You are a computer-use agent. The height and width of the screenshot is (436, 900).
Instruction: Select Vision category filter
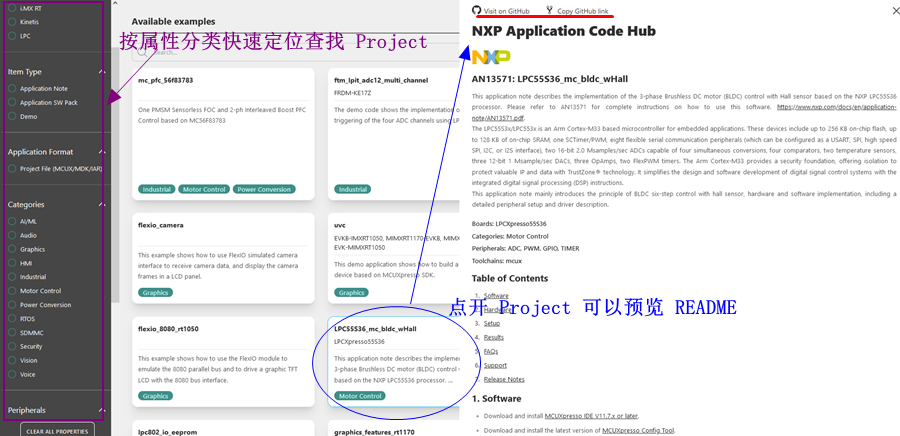(x=13, y=360)
